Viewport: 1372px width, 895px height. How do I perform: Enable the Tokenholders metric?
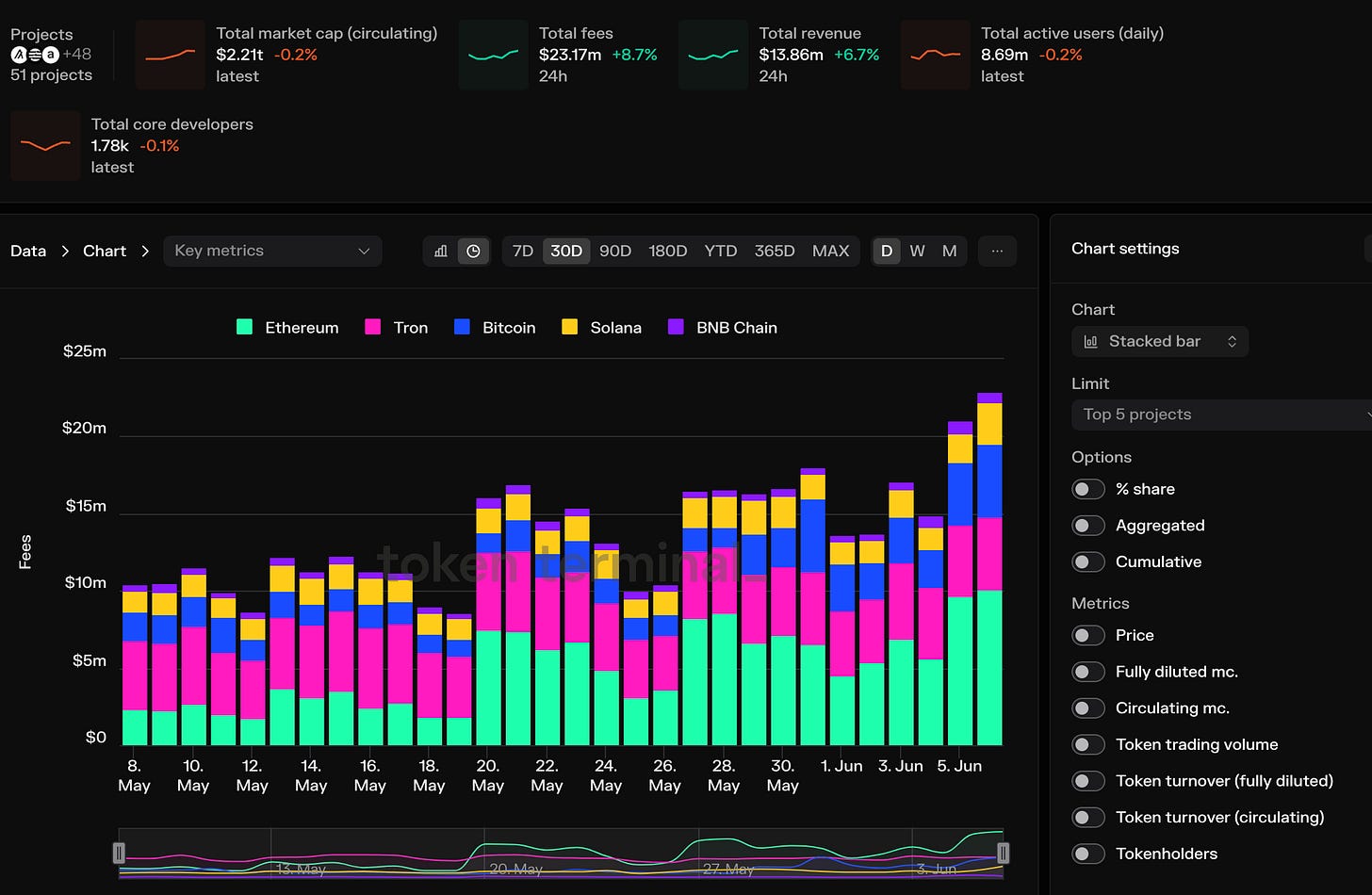(x=1087, y=854)
